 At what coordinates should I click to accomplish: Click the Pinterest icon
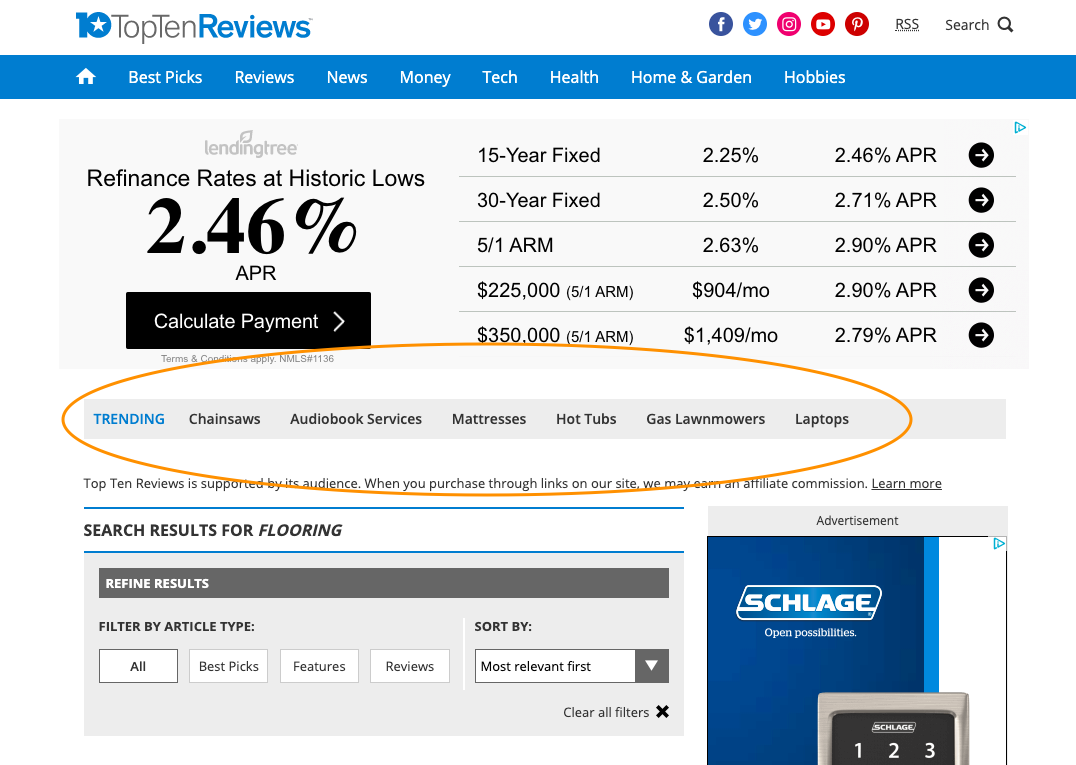(857, 25)
